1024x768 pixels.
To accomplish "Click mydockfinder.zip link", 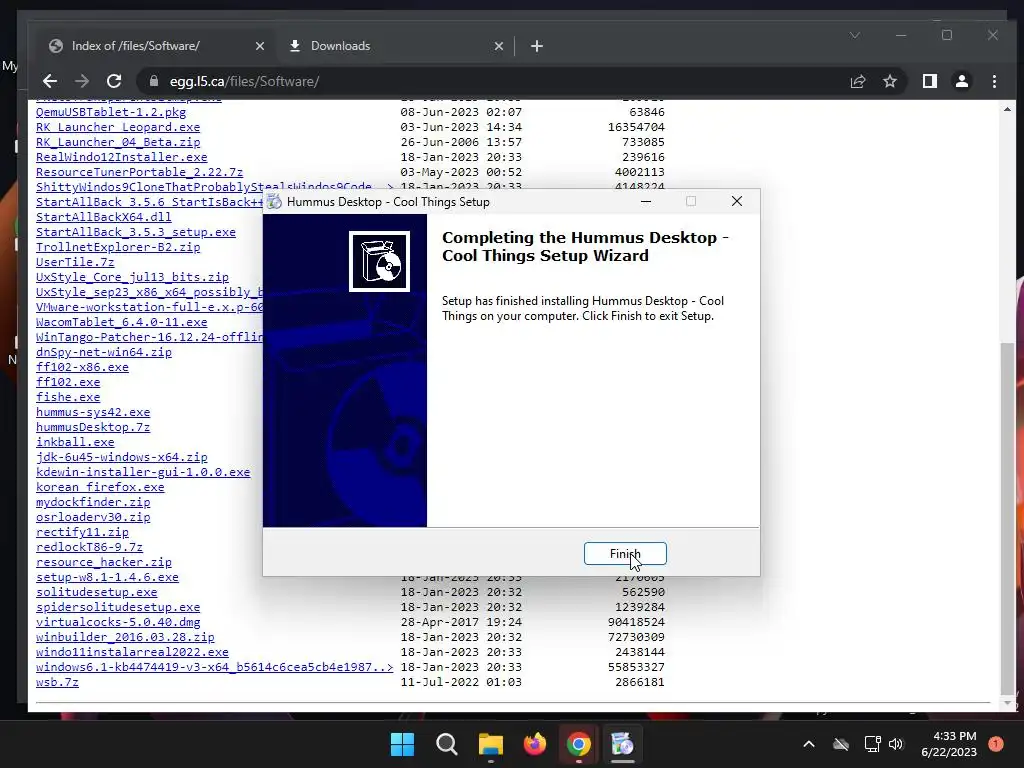I will point(93,503).
